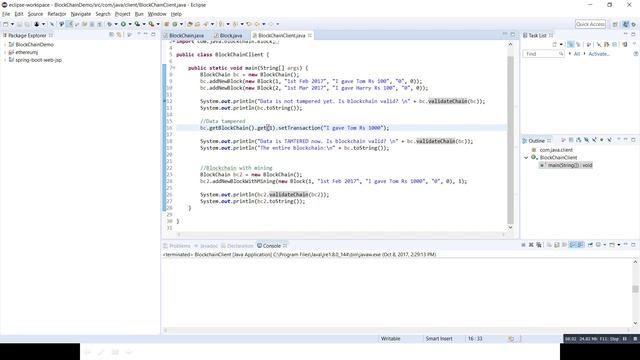Click the Clear Console icon

(x=549, y=245)
